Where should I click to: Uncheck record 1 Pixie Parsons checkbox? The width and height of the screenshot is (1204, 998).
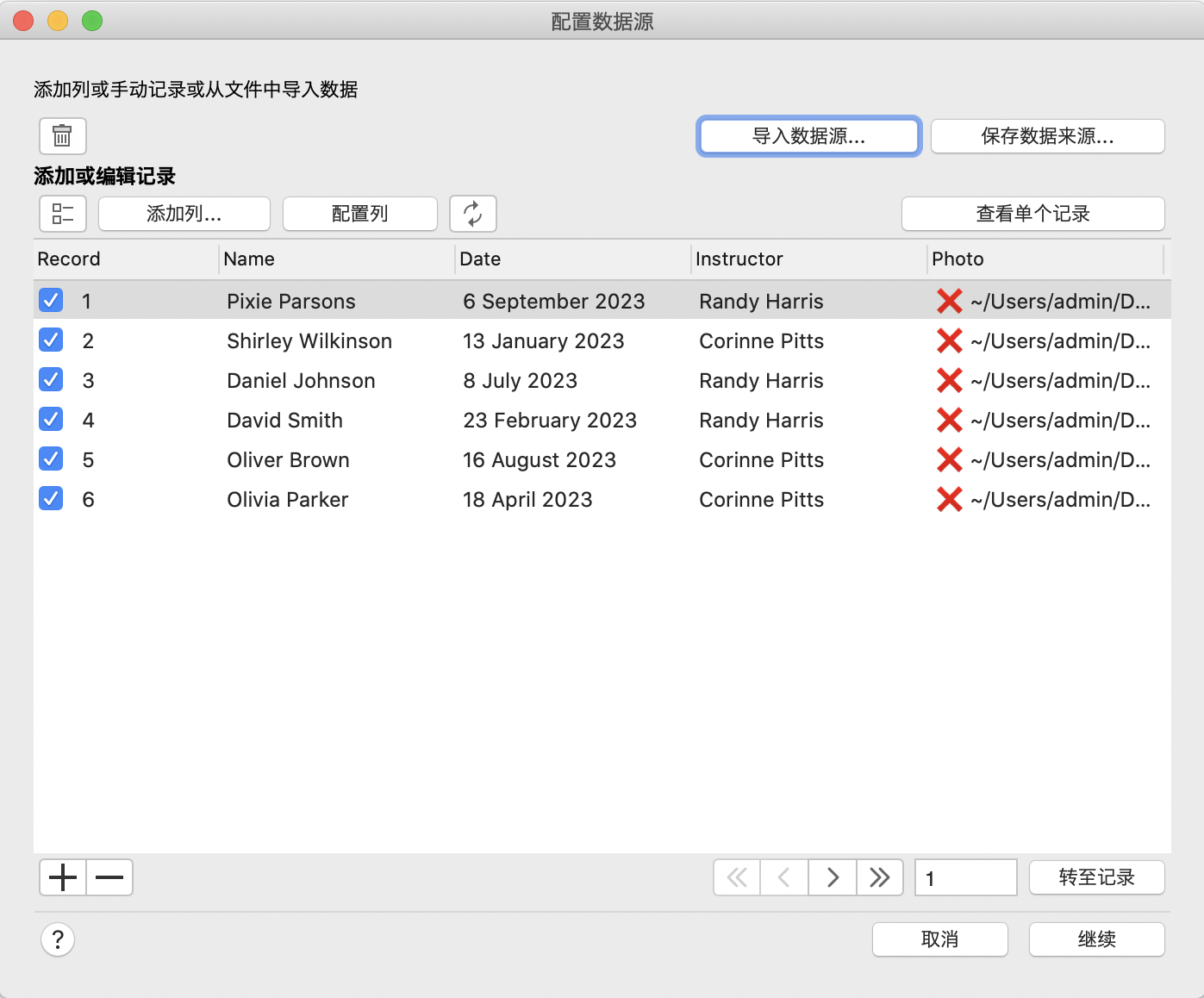click(x=51, y=301)
